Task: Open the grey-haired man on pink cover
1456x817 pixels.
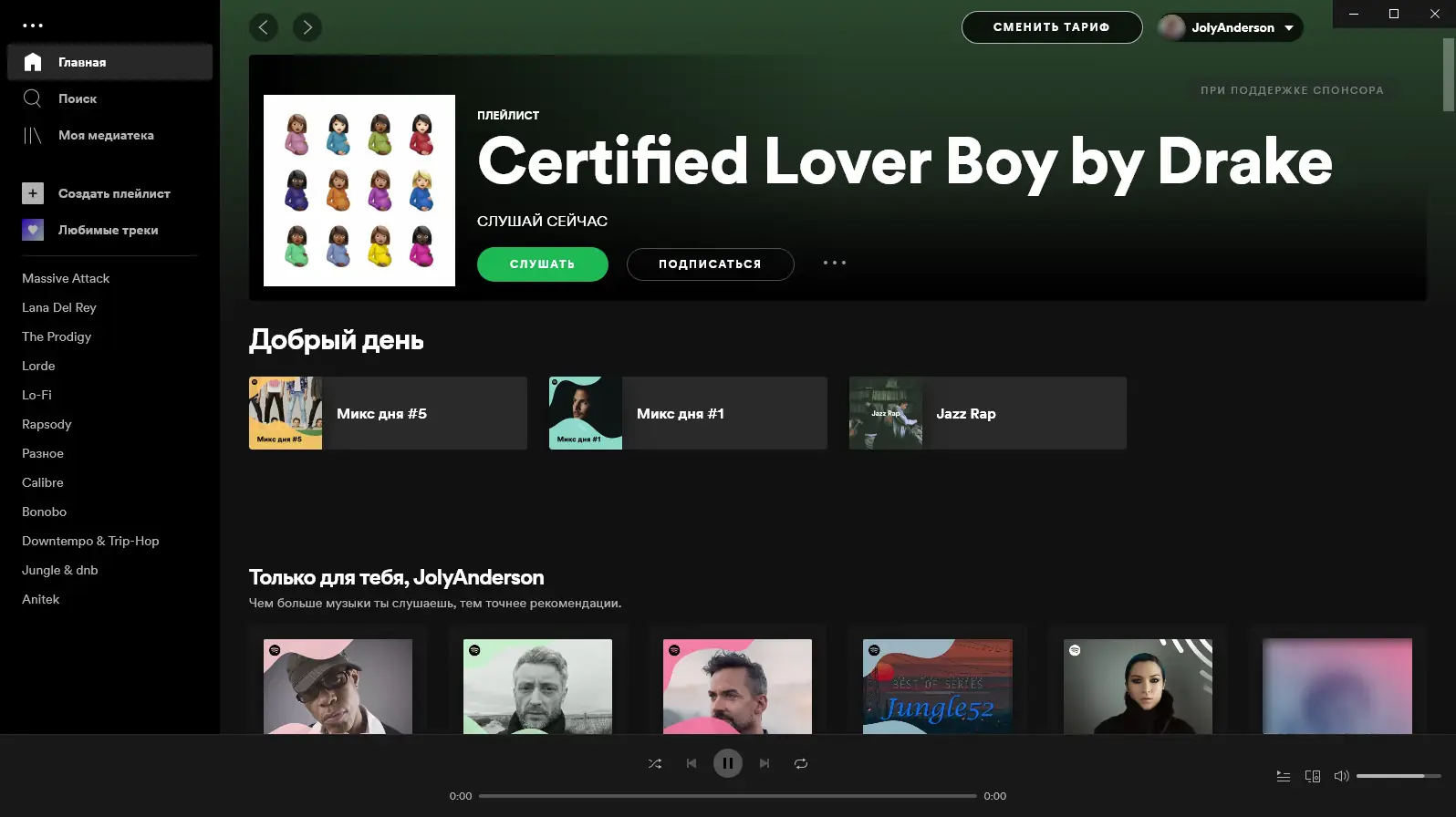Action: click(x=738, y=687)
